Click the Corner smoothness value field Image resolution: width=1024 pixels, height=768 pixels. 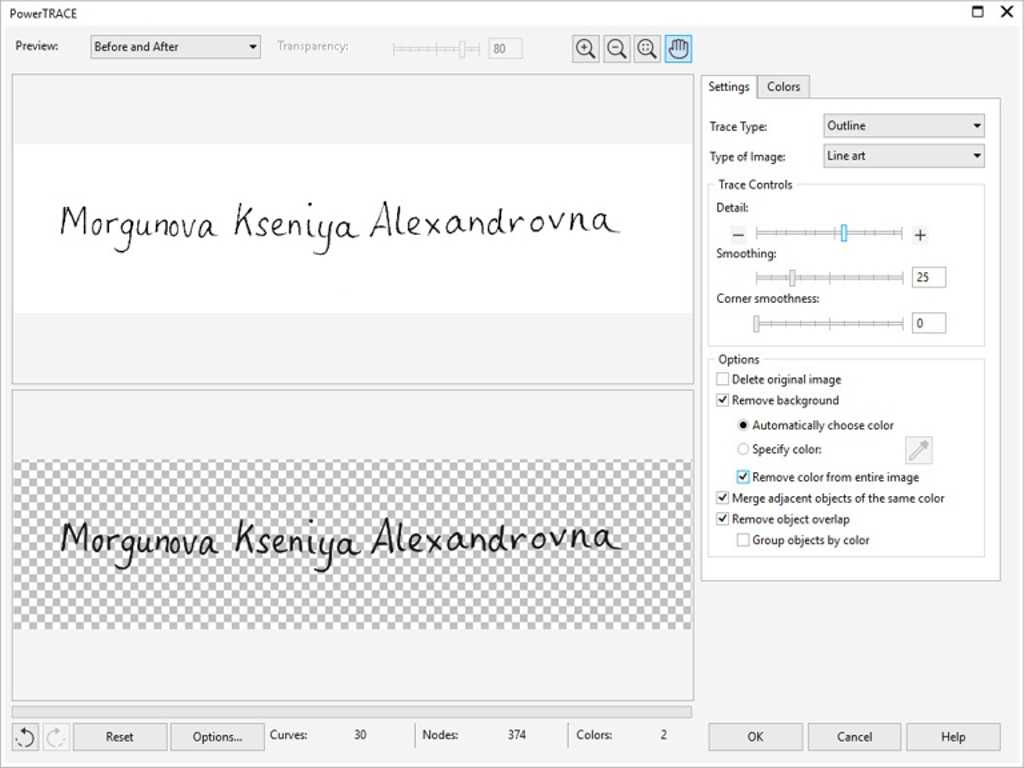pyautogui.click(x=928, y=323)
